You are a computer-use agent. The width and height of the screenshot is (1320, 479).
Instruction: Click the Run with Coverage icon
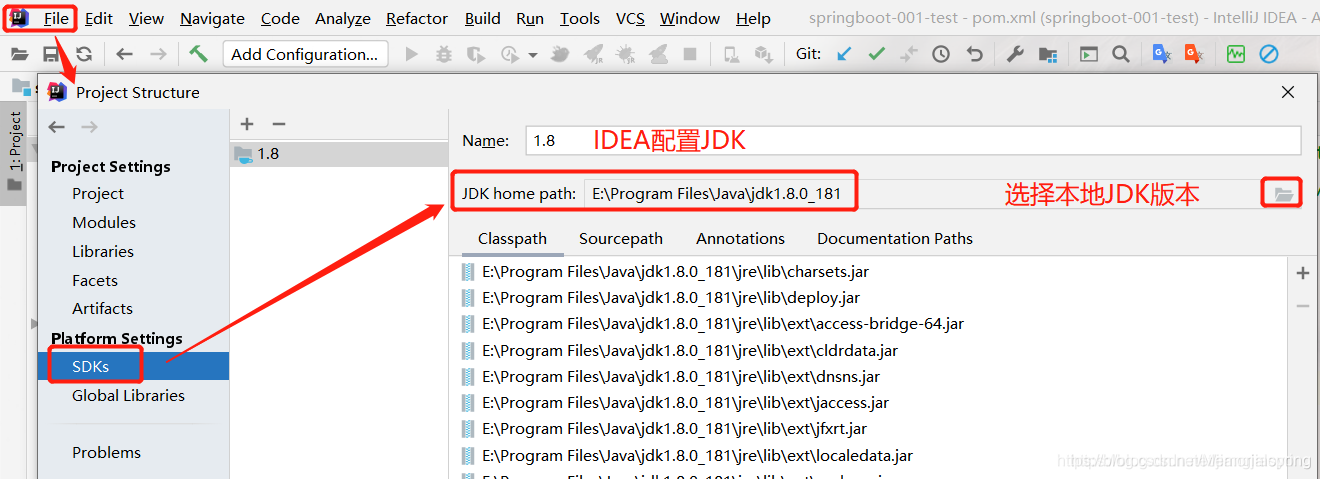tap(478, 54)
